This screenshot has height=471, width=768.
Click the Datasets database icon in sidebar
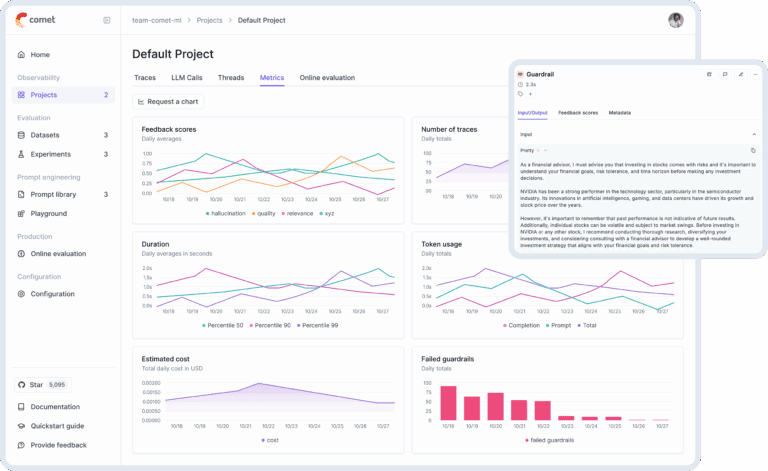pos(22,135)
